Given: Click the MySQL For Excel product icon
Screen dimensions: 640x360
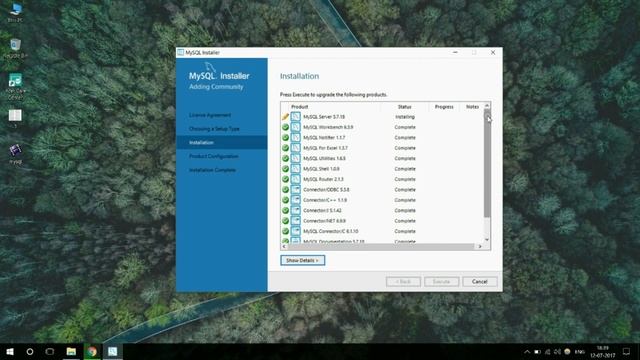Looking at the screenshot, I should 296,148.
